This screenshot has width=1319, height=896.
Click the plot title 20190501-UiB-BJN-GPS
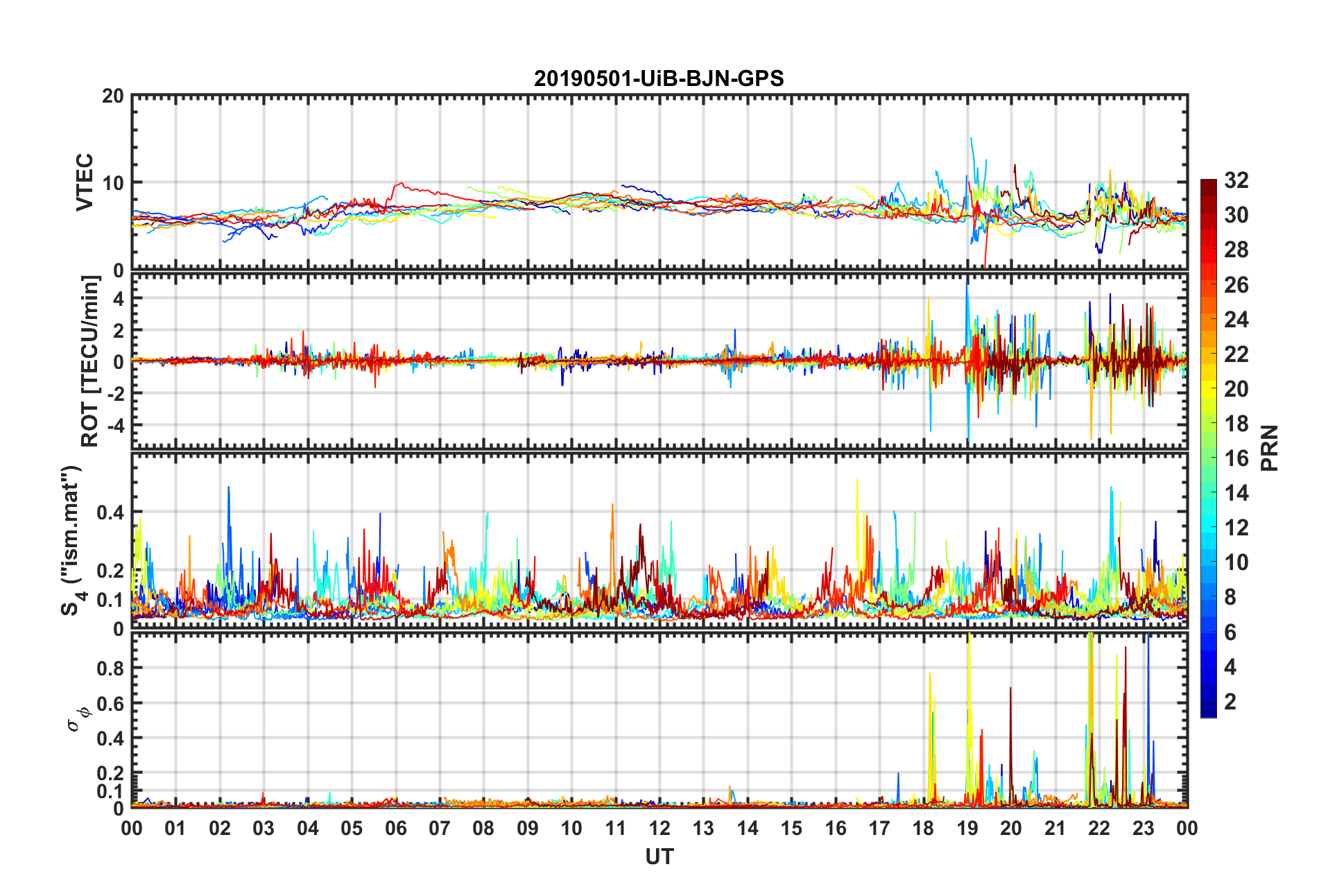659,78
